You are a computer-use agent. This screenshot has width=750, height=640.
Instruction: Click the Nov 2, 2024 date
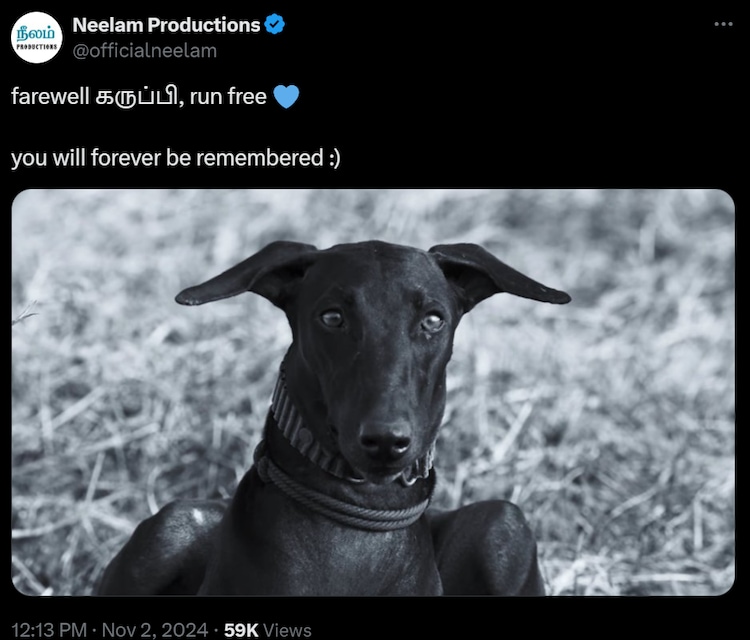pyautogui.click(x=155, y=630)
